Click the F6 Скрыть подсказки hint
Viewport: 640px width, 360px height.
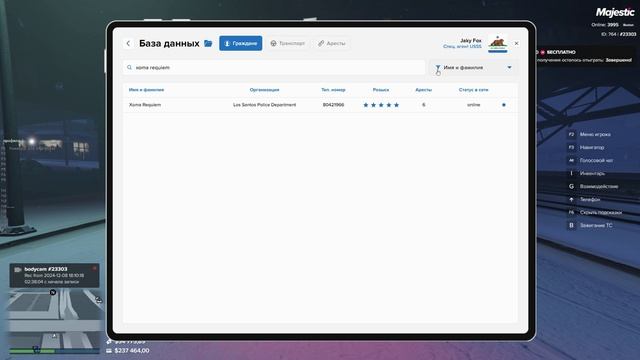tap(595, 212)
